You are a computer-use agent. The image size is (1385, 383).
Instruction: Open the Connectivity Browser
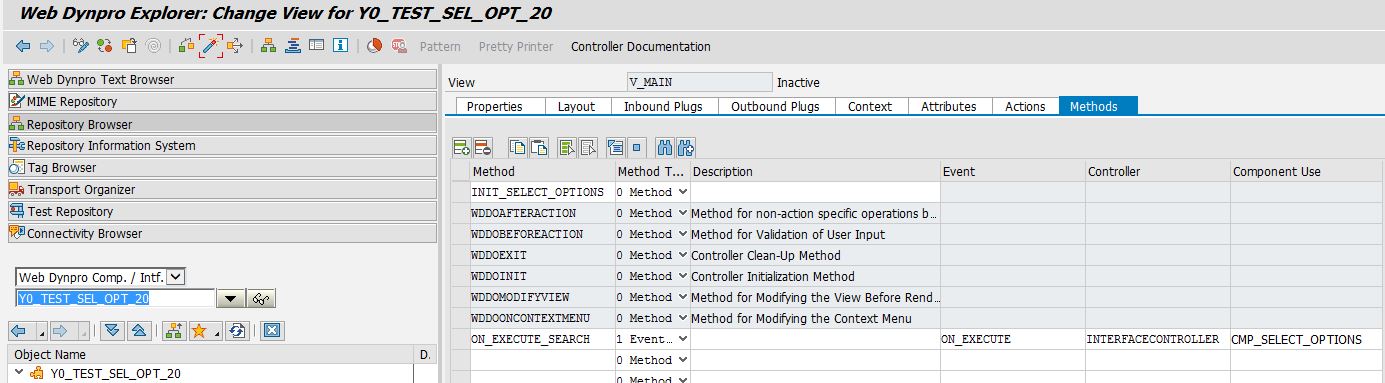pos(222,233)
